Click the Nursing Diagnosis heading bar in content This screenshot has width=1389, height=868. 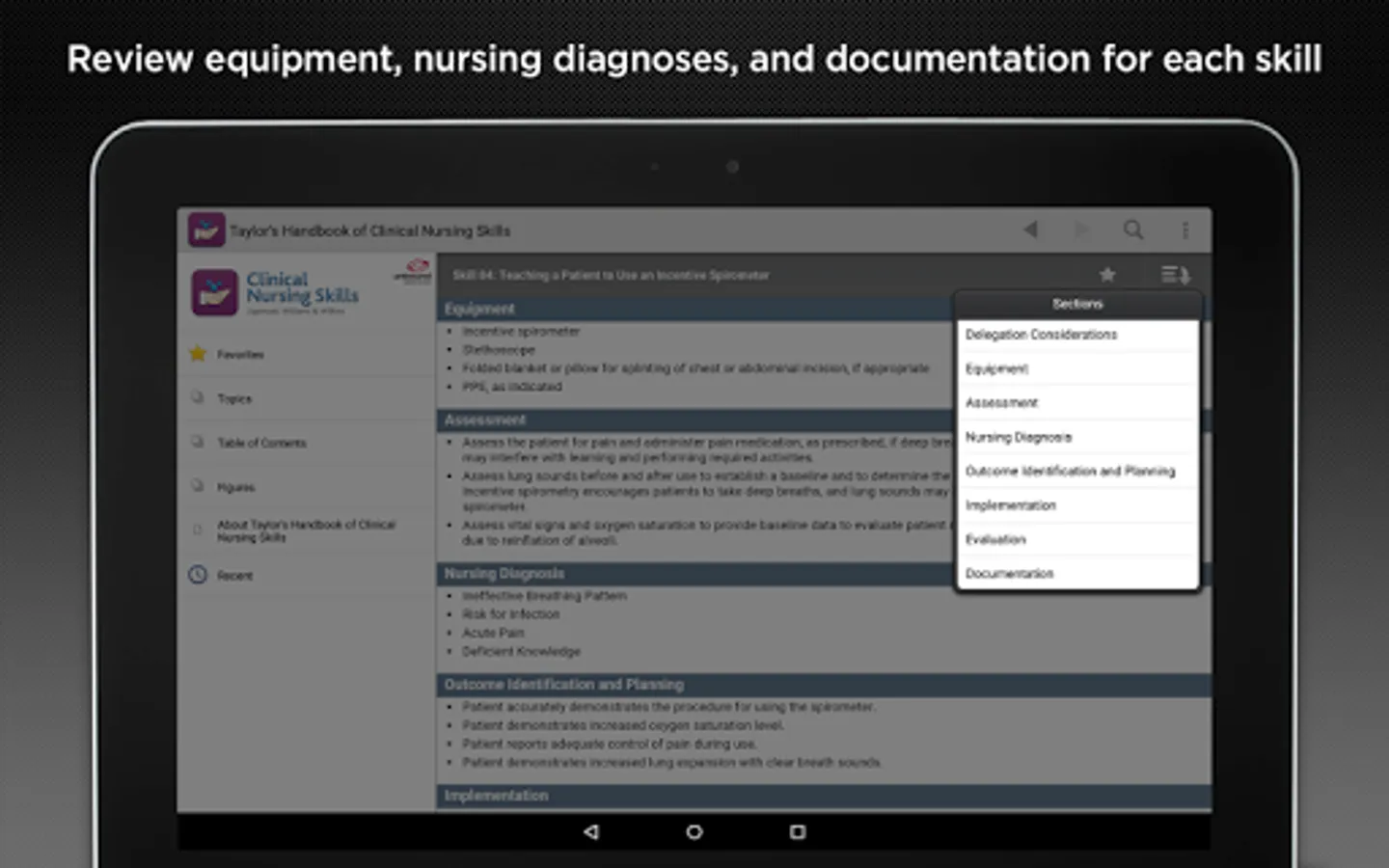click(695, 573)
